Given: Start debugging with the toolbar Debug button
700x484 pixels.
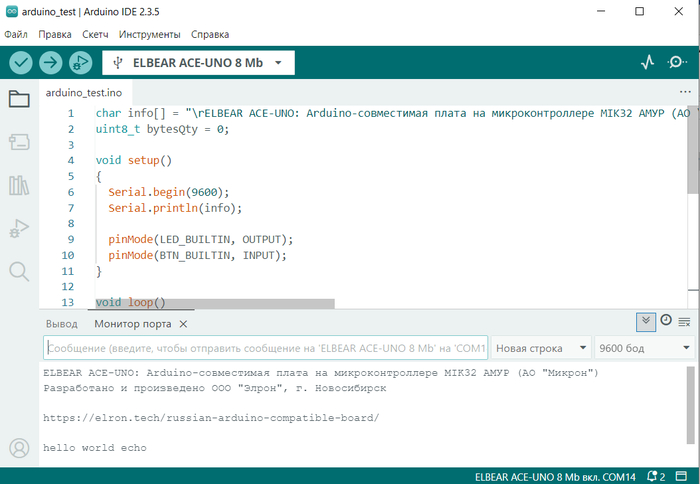Looking at the screenshot, I should 80,63.
